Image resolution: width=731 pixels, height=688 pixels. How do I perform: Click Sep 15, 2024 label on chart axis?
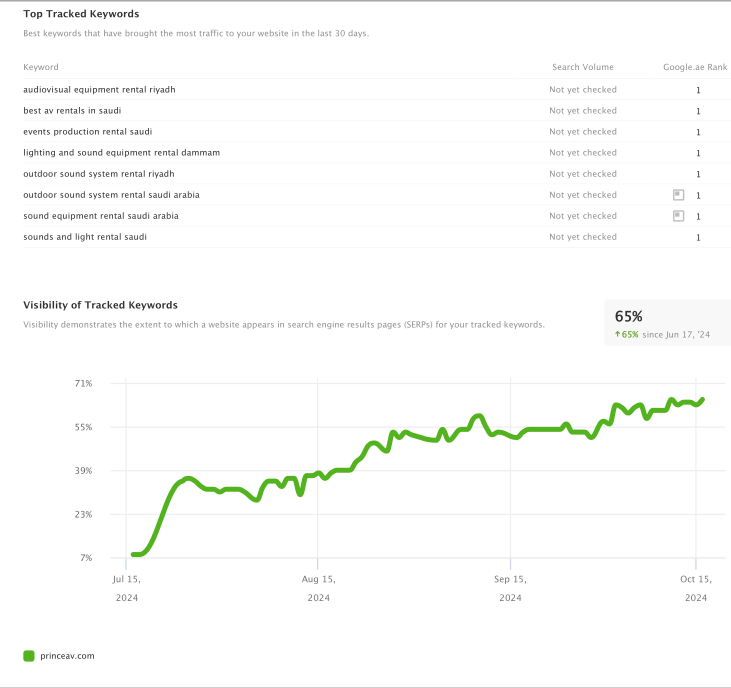point(510,588)
